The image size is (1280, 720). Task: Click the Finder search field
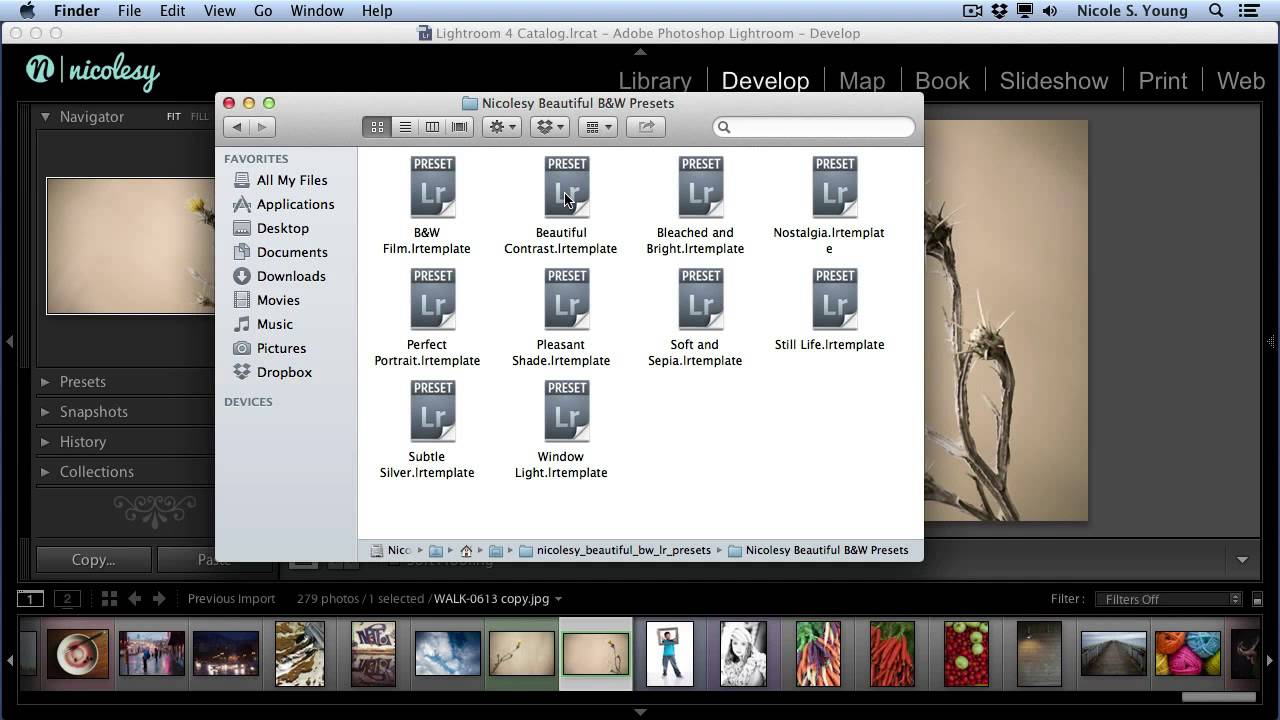[x=814, y=127]
